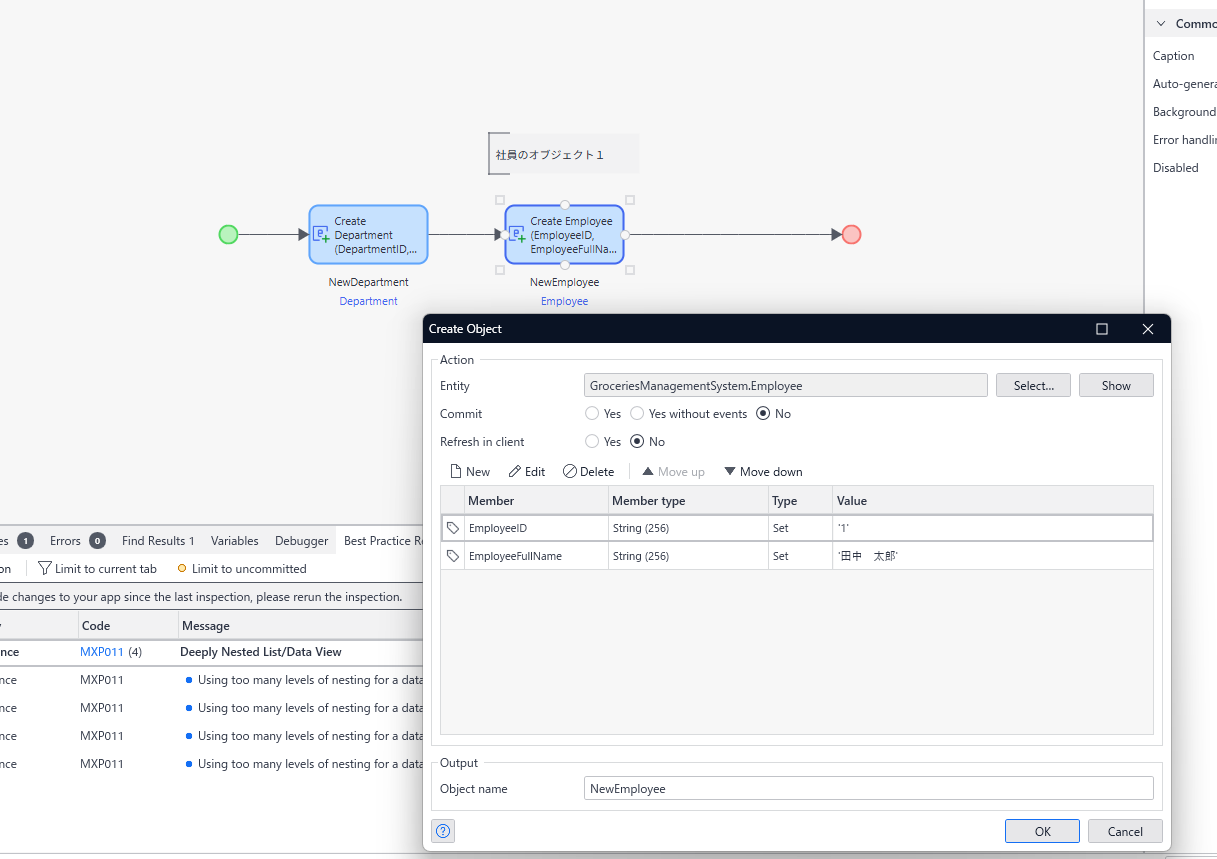Set Commit to Yes without events
Screen dimensions: 1217x859
[637, 414]
